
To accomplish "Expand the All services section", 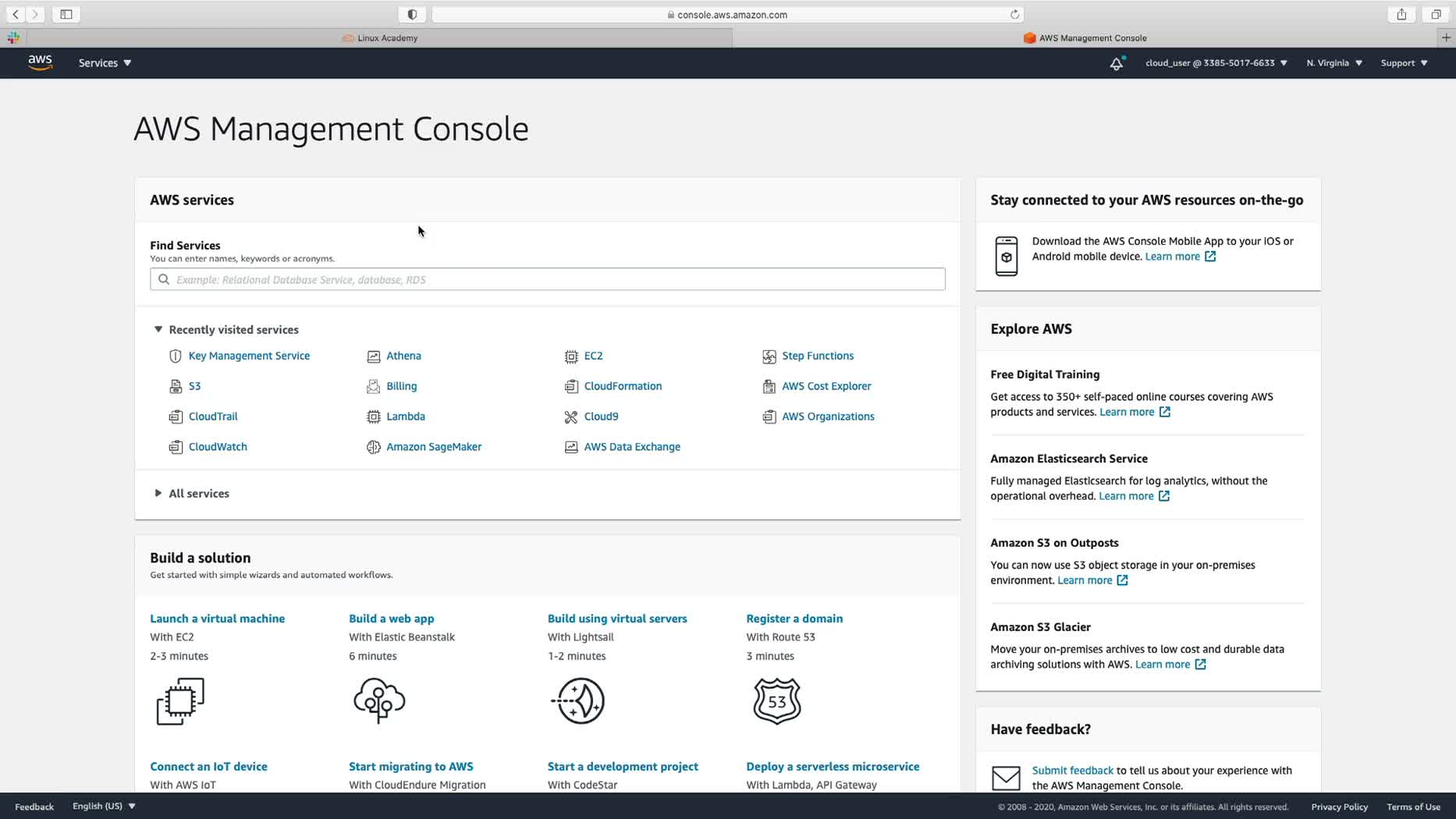I will (x=158, y=493).
